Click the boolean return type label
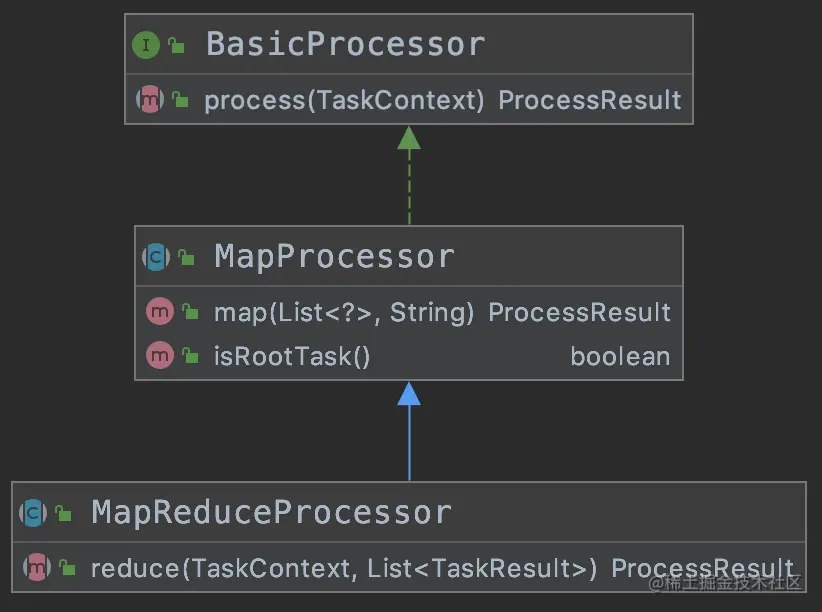Image resolution: width=822 pixels, height=612 pixels. coord(620,357)
